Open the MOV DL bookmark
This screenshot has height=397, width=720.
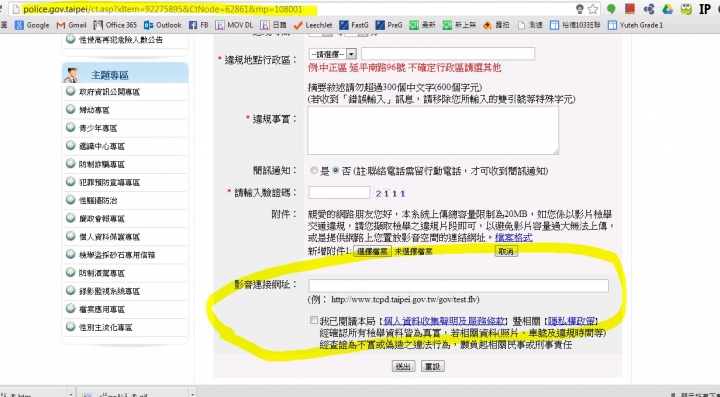(234, 25)
